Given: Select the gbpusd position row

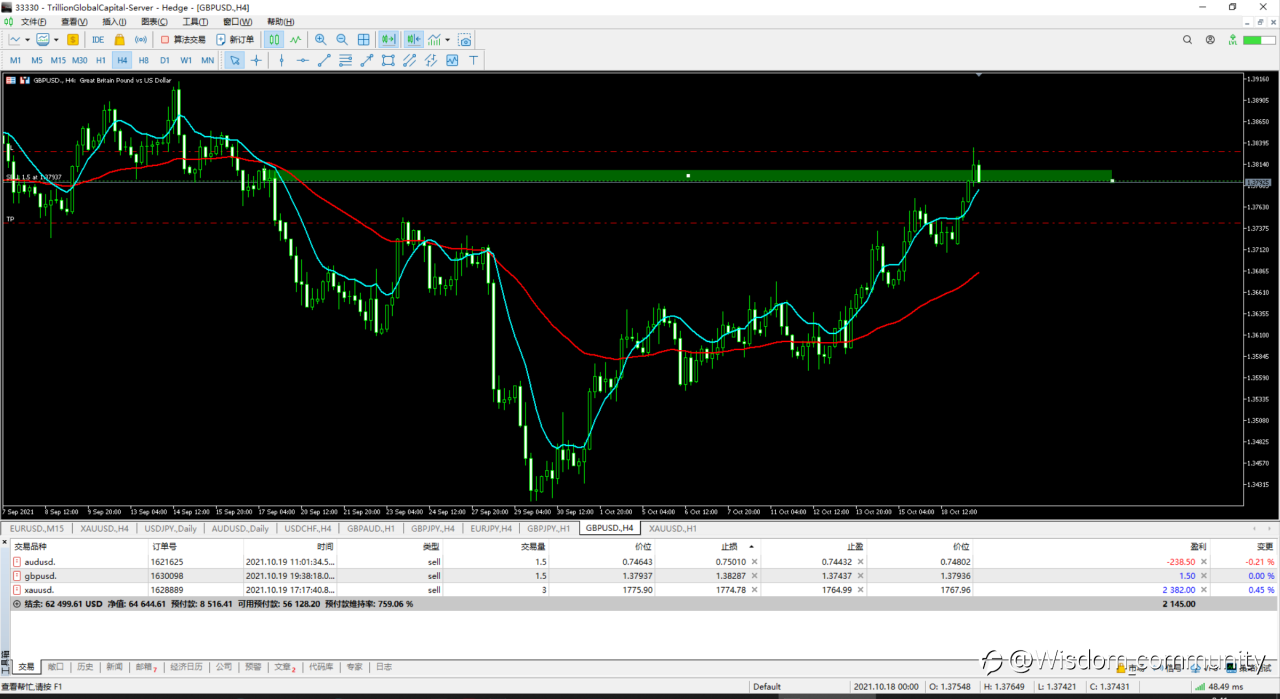Looking at the screenshot, I should 42,576.
